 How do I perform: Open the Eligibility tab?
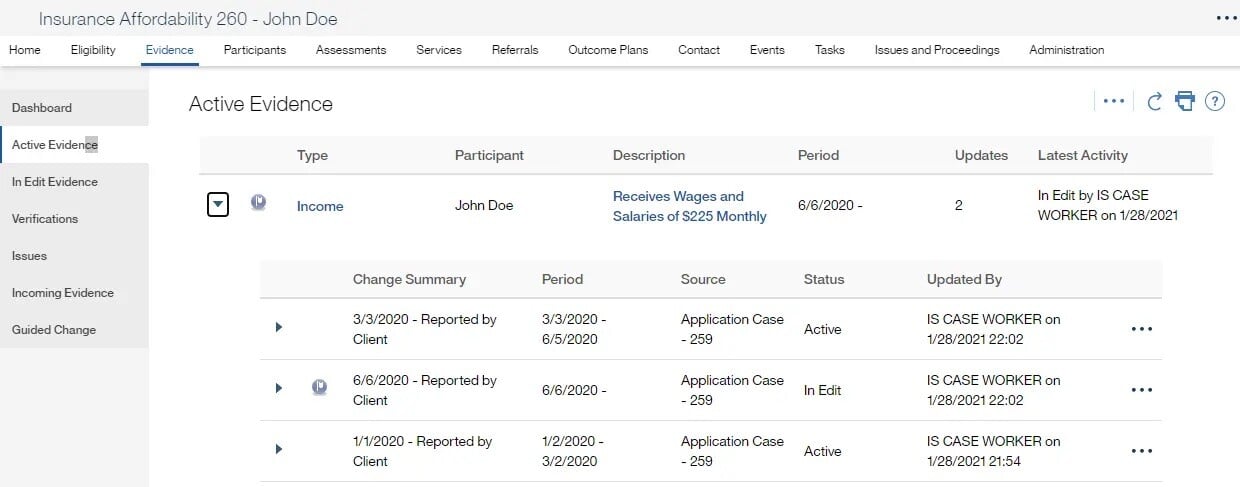[x=93, y=50]
